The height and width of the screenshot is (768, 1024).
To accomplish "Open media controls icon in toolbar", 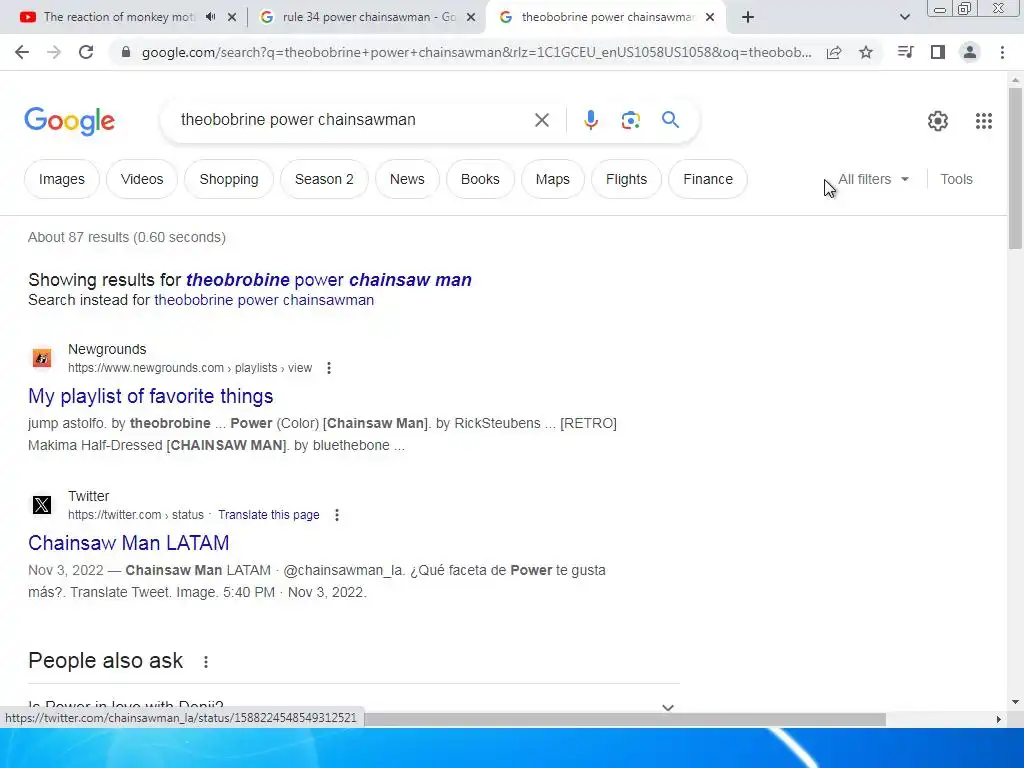I will coord(905,52).
